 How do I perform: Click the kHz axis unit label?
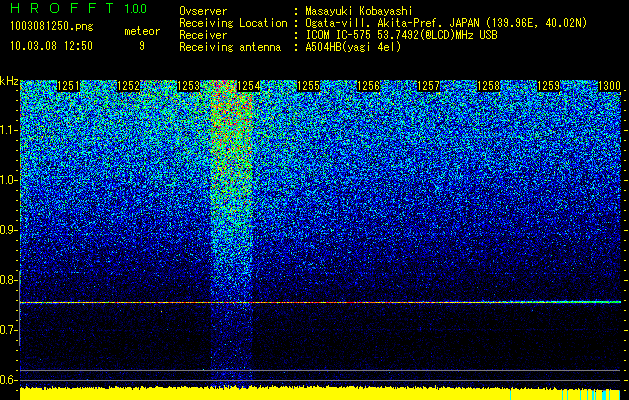point(9,81)
